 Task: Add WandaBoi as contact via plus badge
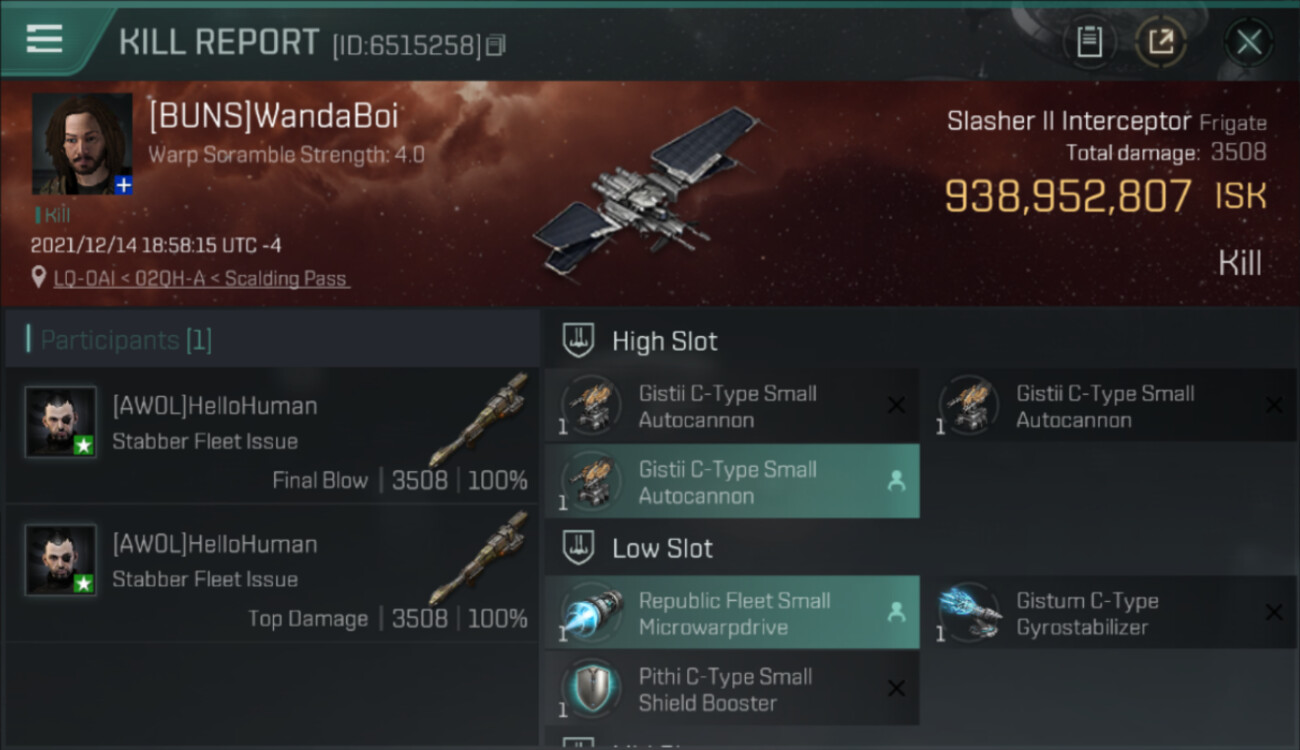click(122, 185)
